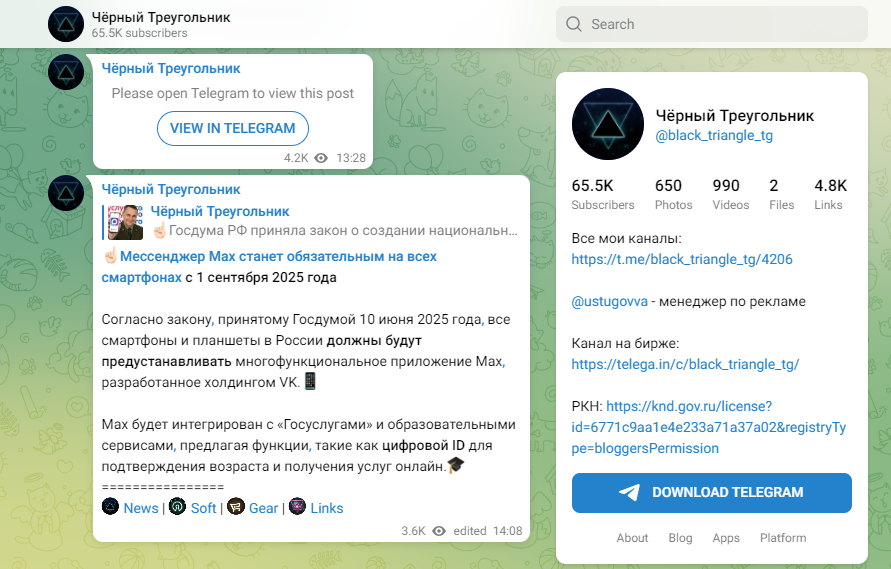Click the avatar beside the 14:08 post
This screenshot has width=891, height=569.
[x=66, y=193]
